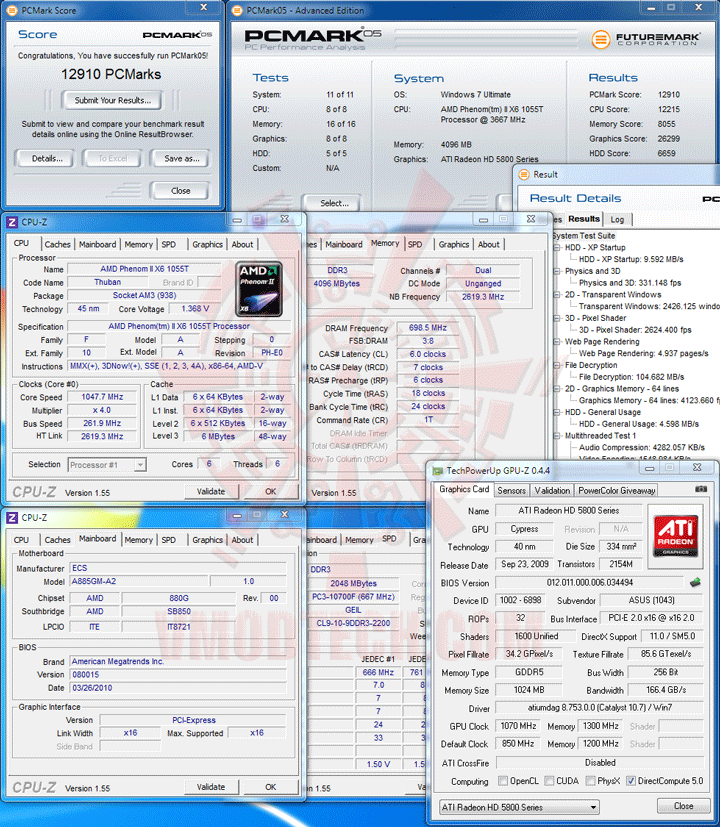Enable the PhysX checkbox in GPU-Z
This screenshot has width=720, height=827.
pos(591,781)
